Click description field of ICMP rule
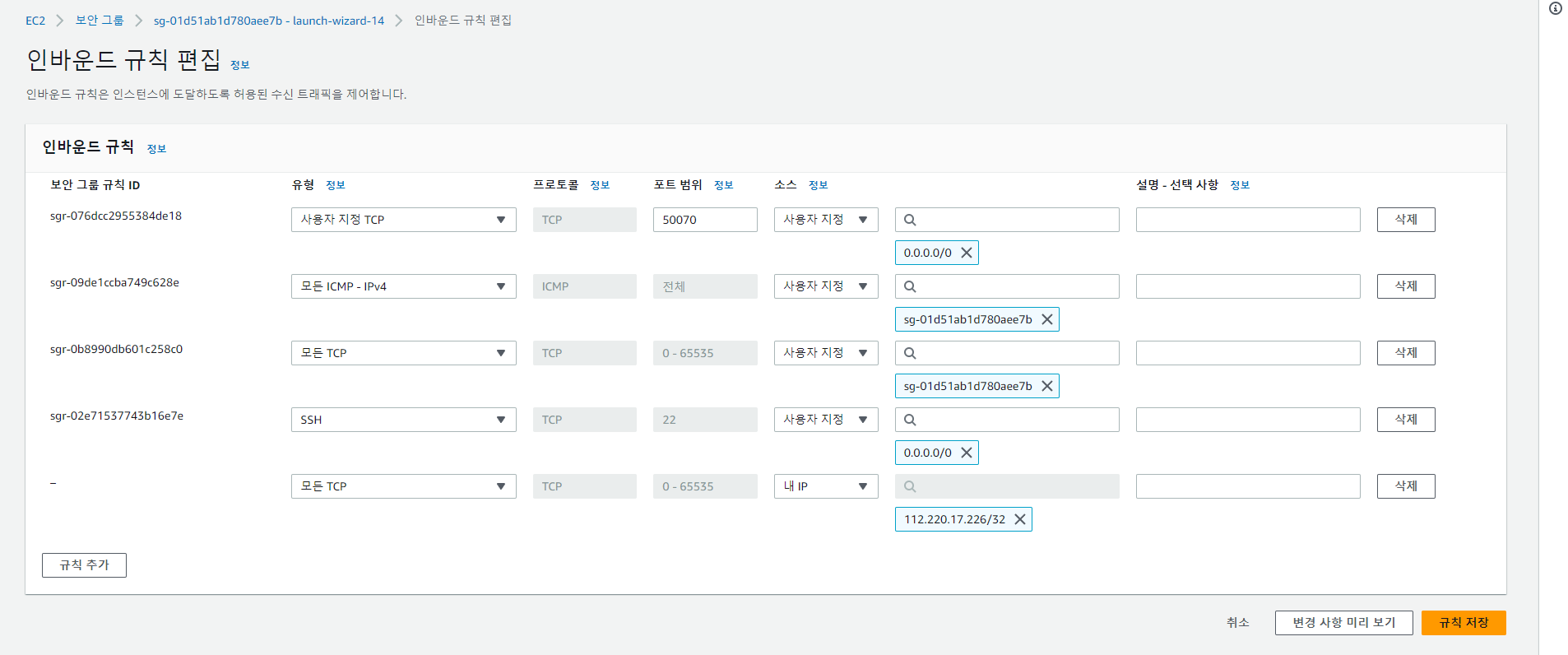1568x655 pixels. (x=1248, y=286)
